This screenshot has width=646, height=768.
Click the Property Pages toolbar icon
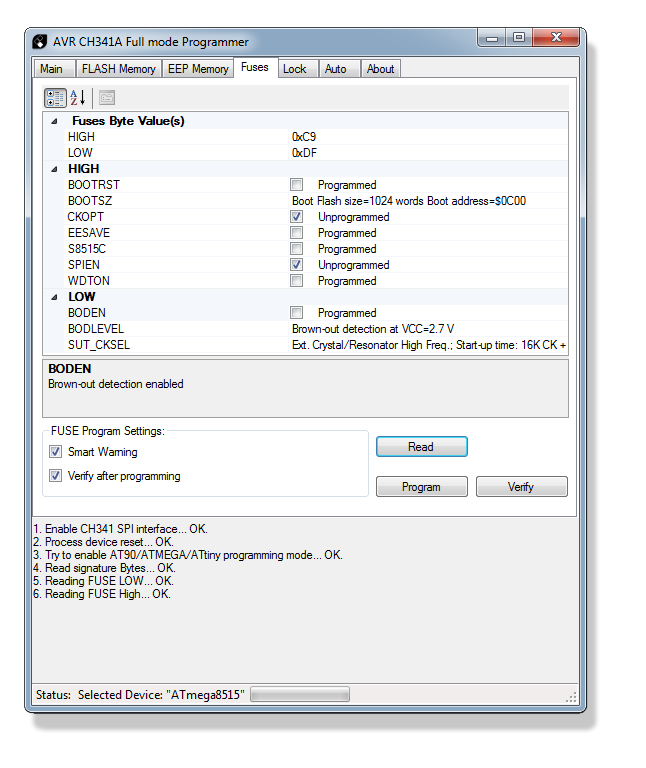107,98
